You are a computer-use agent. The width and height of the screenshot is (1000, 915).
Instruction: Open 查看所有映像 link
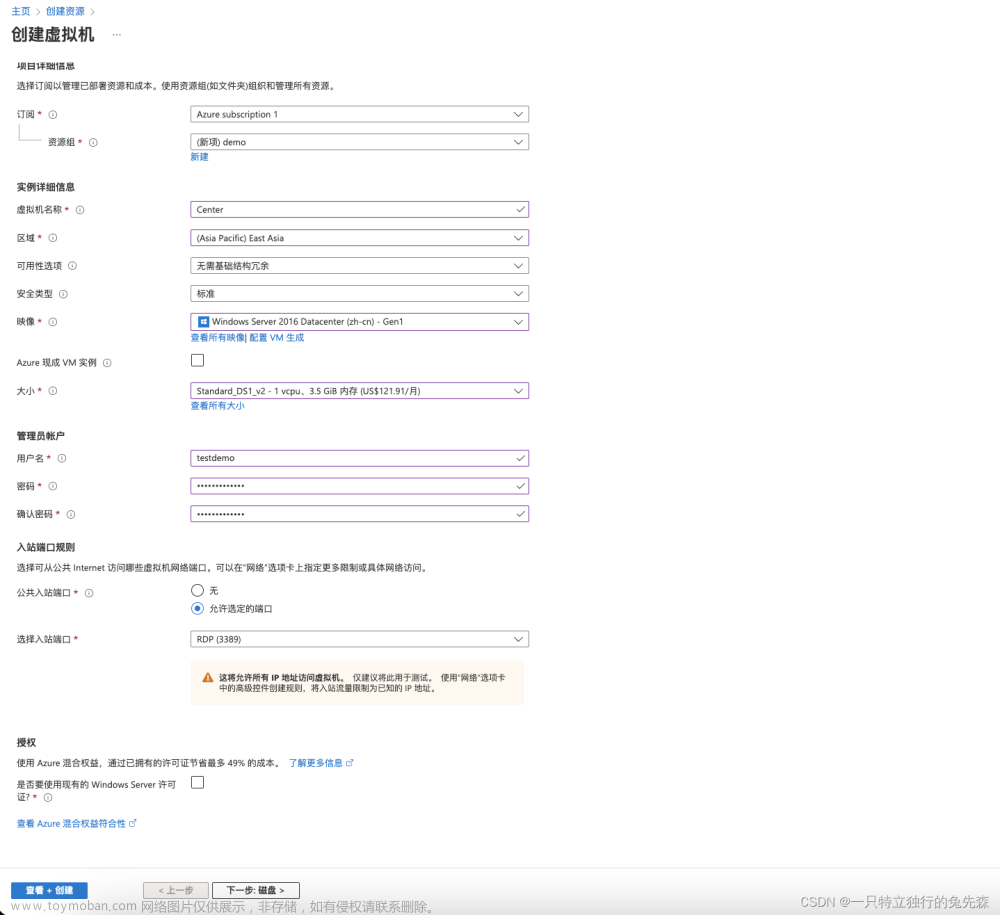point(217,338)
